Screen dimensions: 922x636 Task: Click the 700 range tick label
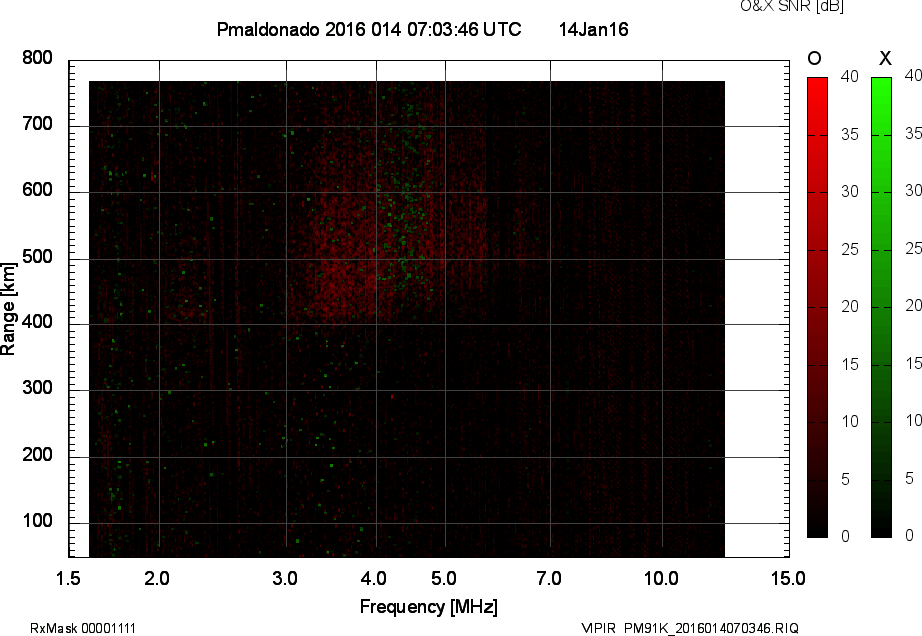tap(37, 124)
